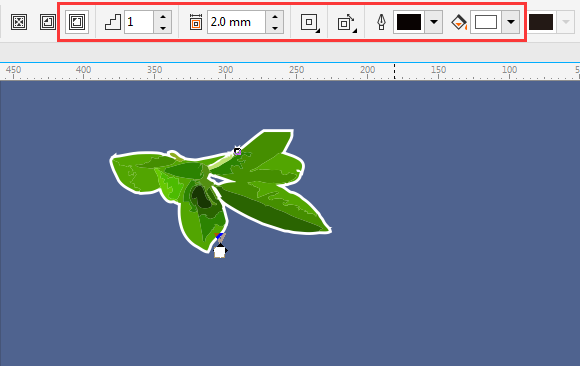Click the 400 mark on horizontal ruler
Image resolution: width=580 pixels, height=366 pixels.
pyautogui.click(x=83, y=70)
